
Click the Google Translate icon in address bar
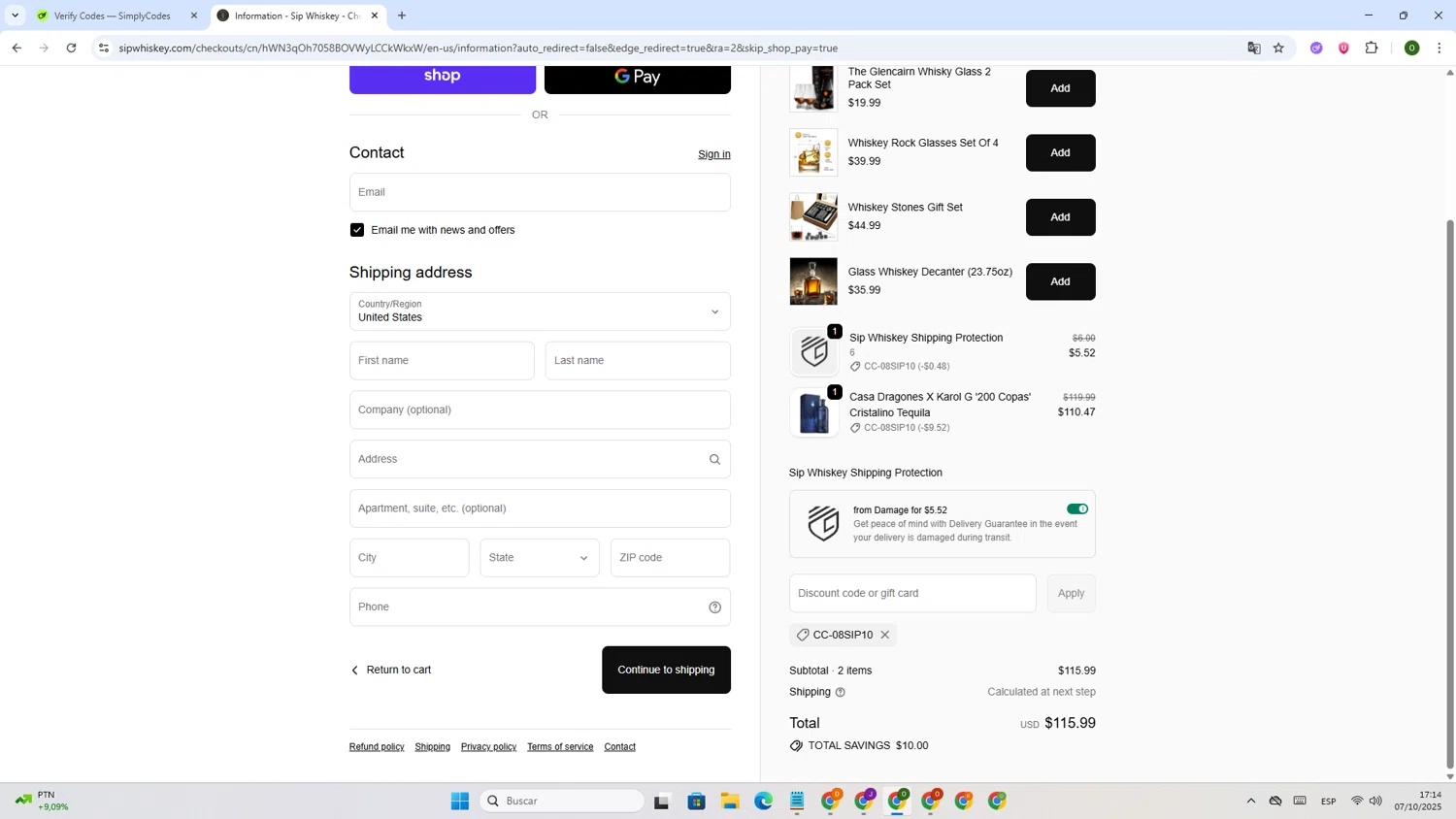tap(1254, 48)
